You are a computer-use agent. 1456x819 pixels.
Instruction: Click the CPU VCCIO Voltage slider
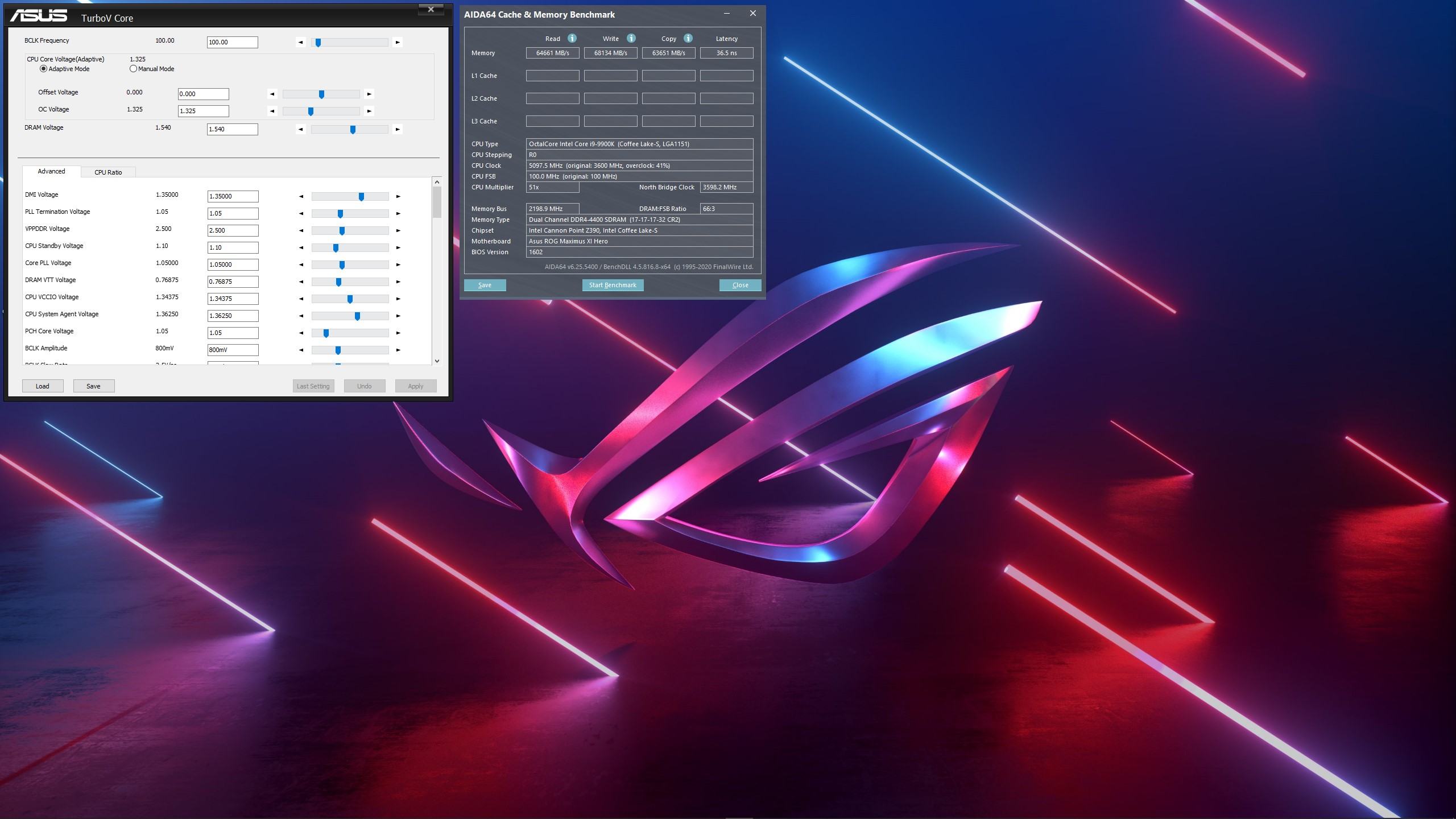(x=350, y=299)
